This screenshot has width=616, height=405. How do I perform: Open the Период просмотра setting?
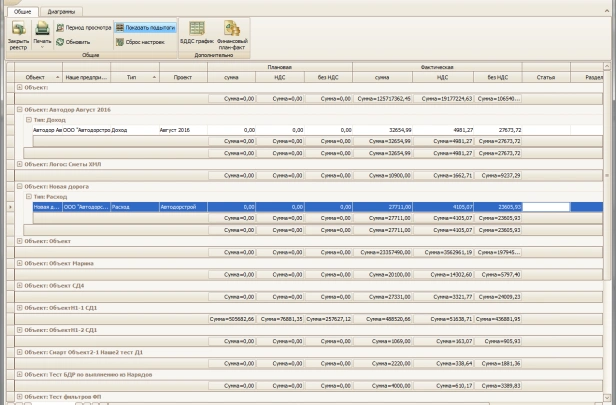(x=82, y=29)
